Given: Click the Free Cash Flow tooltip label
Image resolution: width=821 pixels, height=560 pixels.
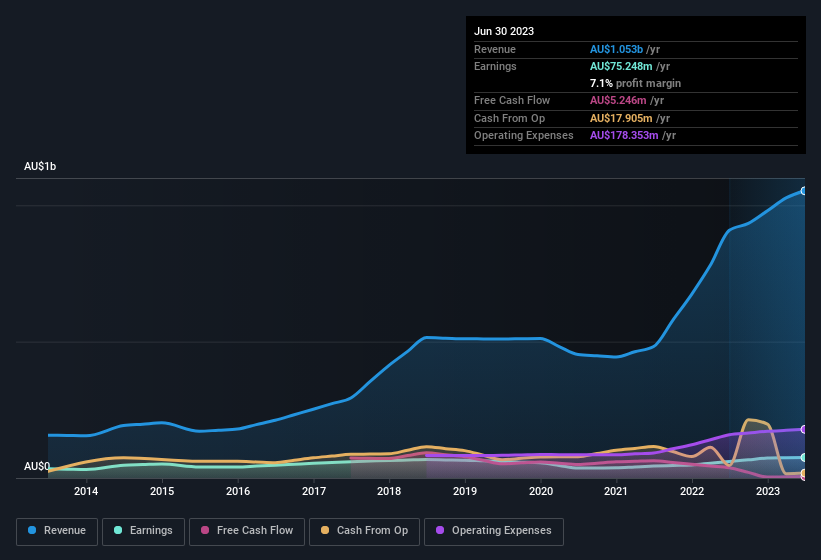Looking at the screenshot, I should [x=512, y=100].
